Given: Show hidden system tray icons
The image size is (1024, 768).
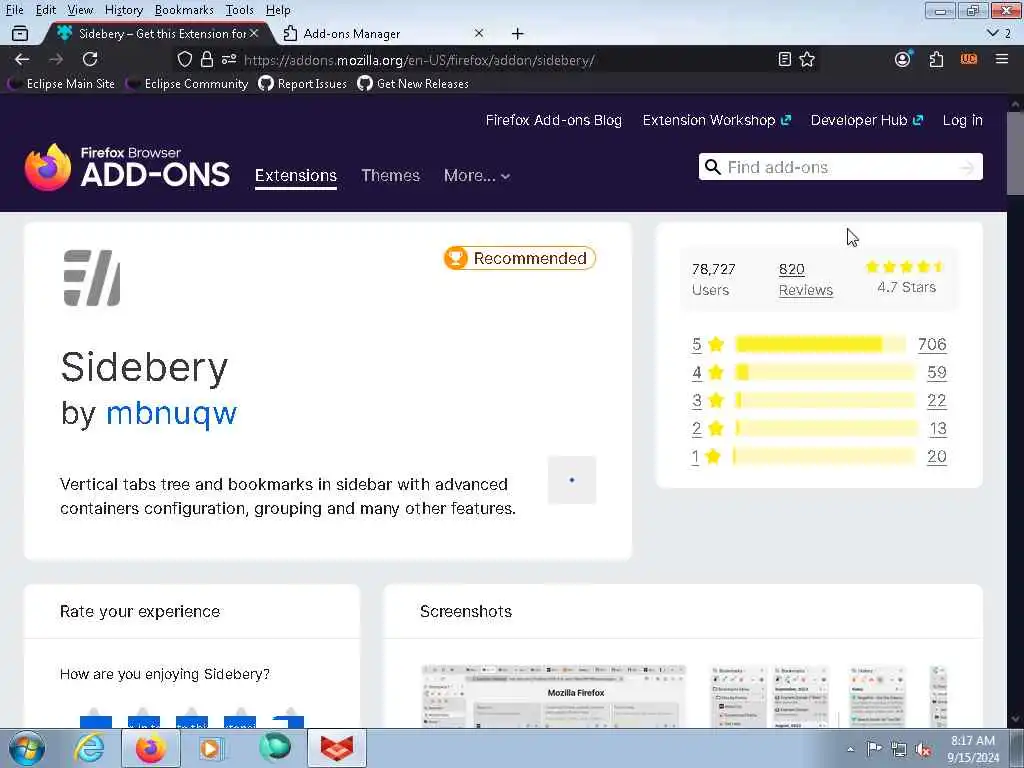Looking at the screenshot, I should [x=850, y=749].
